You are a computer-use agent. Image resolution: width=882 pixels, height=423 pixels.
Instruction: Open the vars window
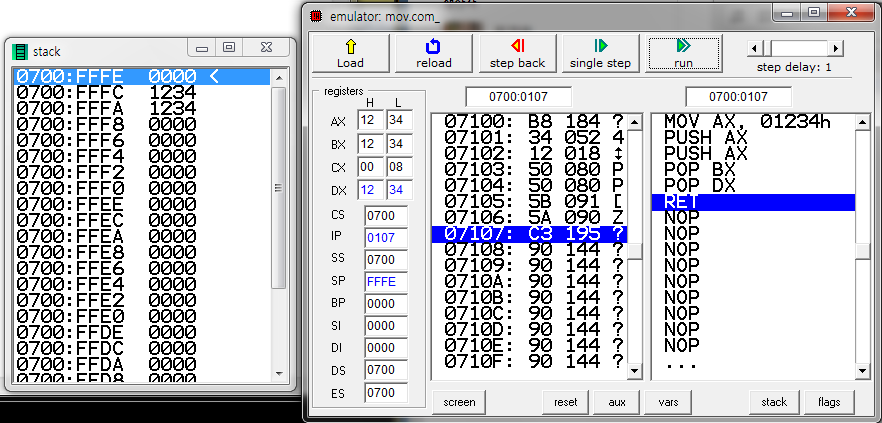[x=668, y=402]
